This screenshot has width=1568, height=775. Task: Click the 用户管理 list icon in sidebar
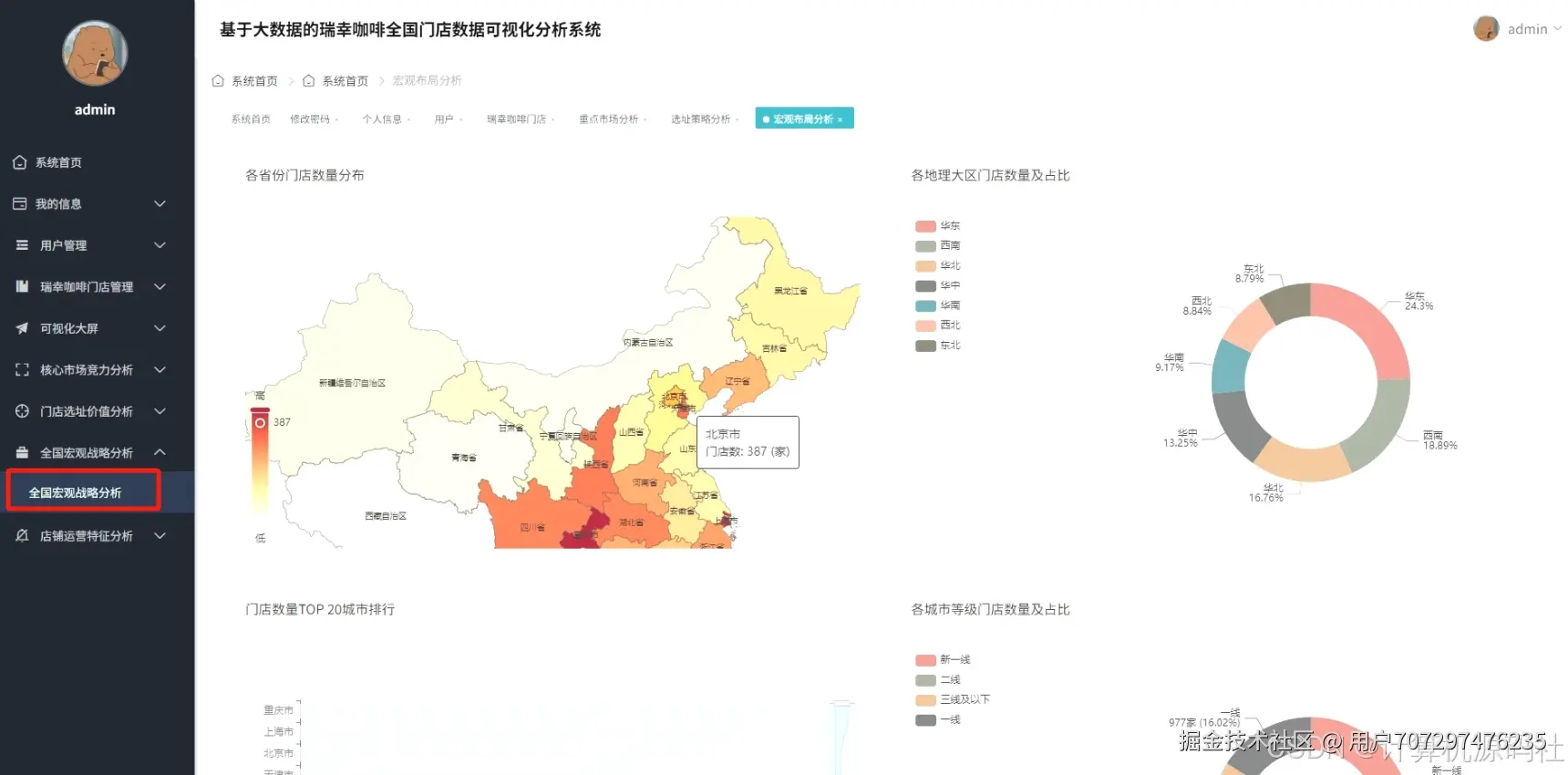[22, 245]
